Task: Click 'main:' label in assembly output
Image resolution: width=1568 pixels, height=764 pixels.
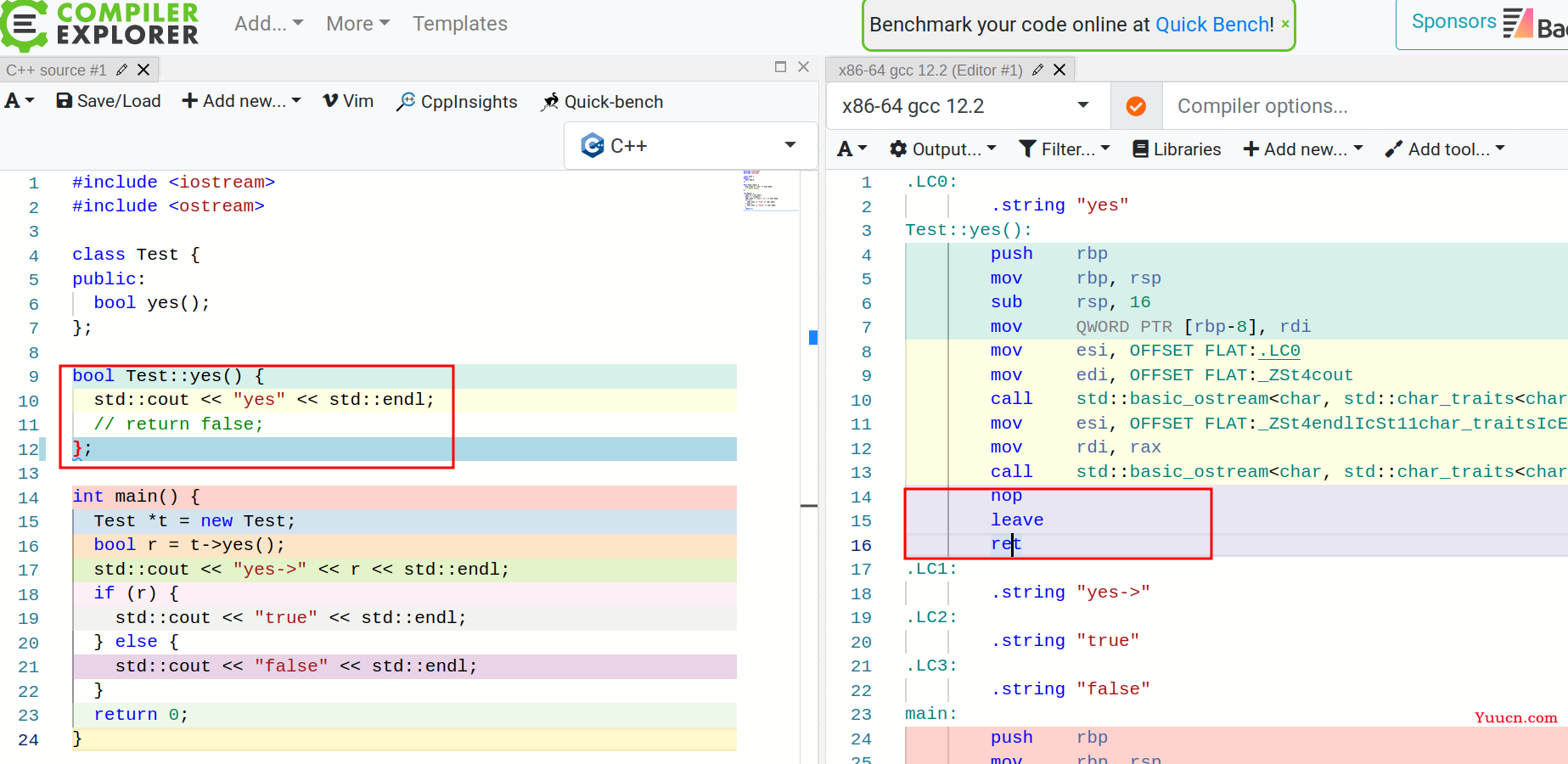Action: click(931, 714)
